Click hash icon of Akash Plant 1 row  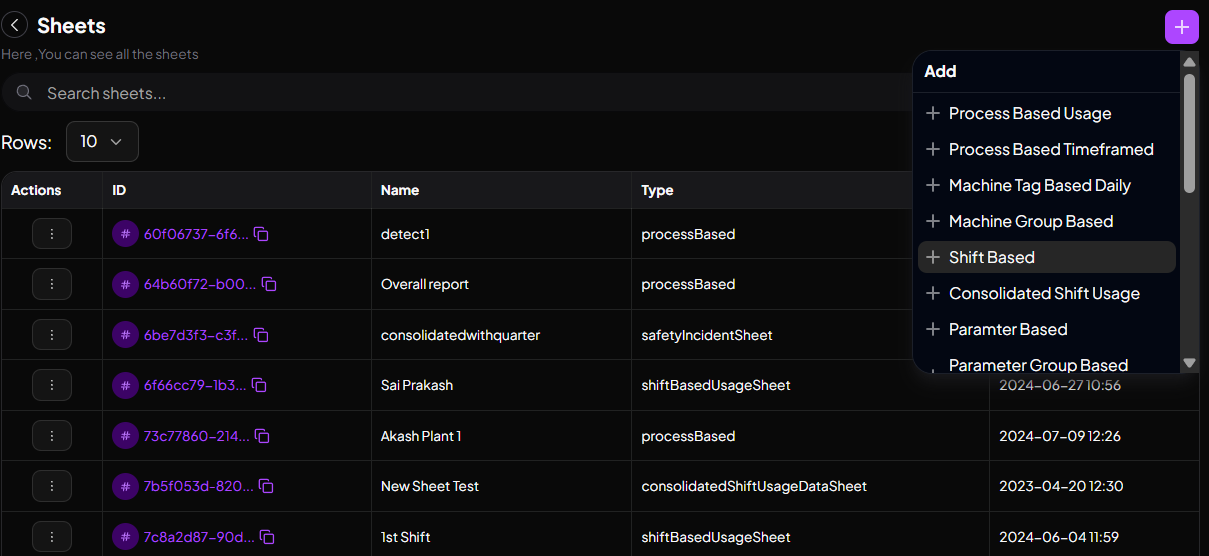125,436
